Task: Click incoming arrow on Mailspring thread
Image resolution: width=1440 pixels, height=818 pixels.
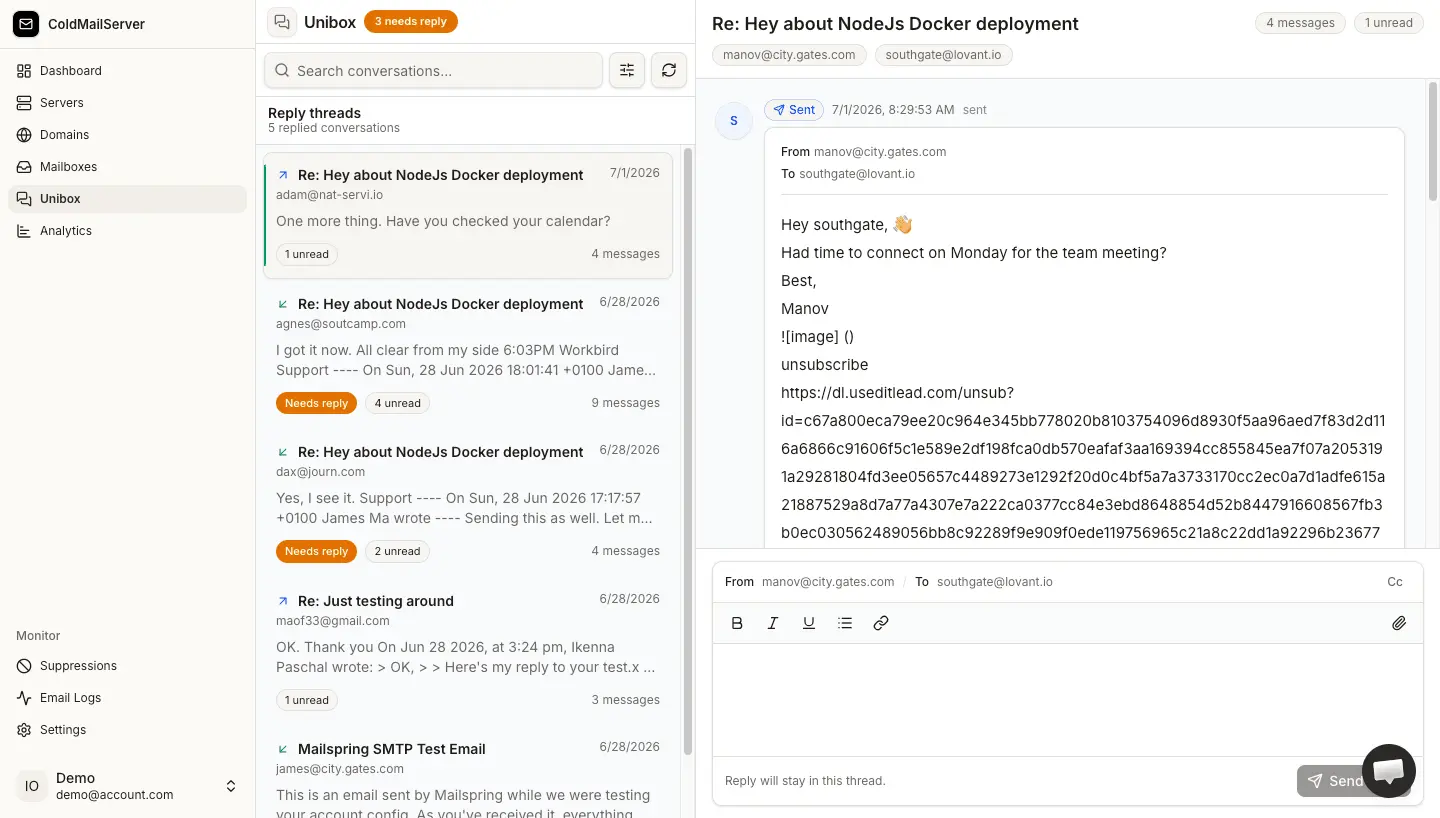Action: tap(283, 749)
